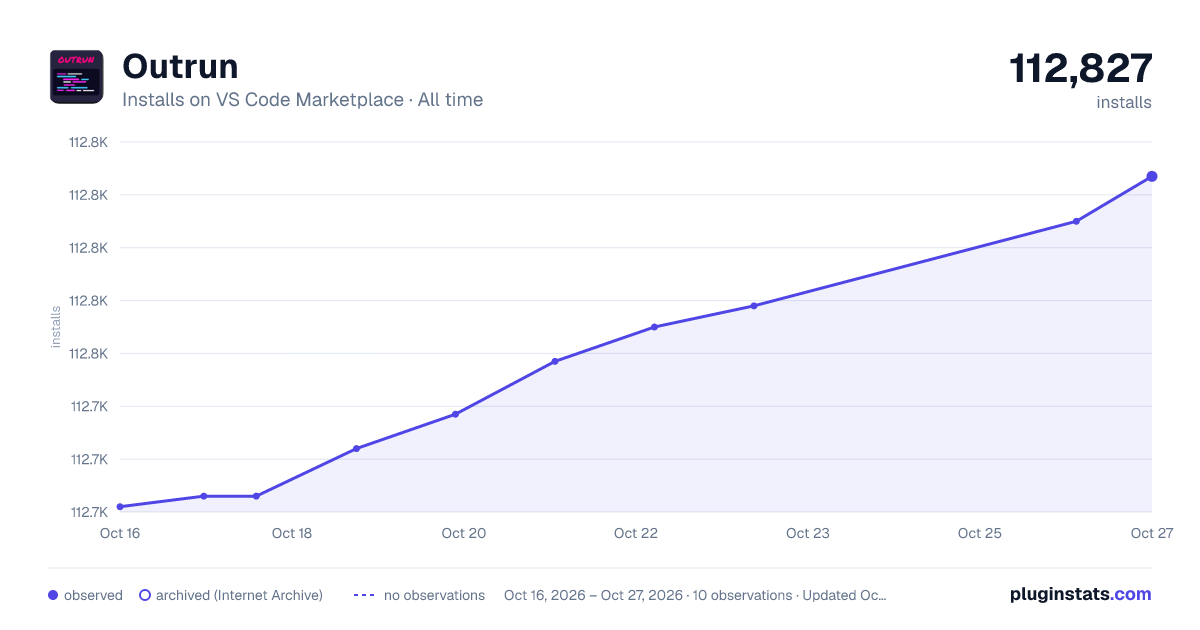The width and height of the screenshot is (1200, 630).
Task: Click the 112,827 total installs figure
Action: coord(1081,68)
